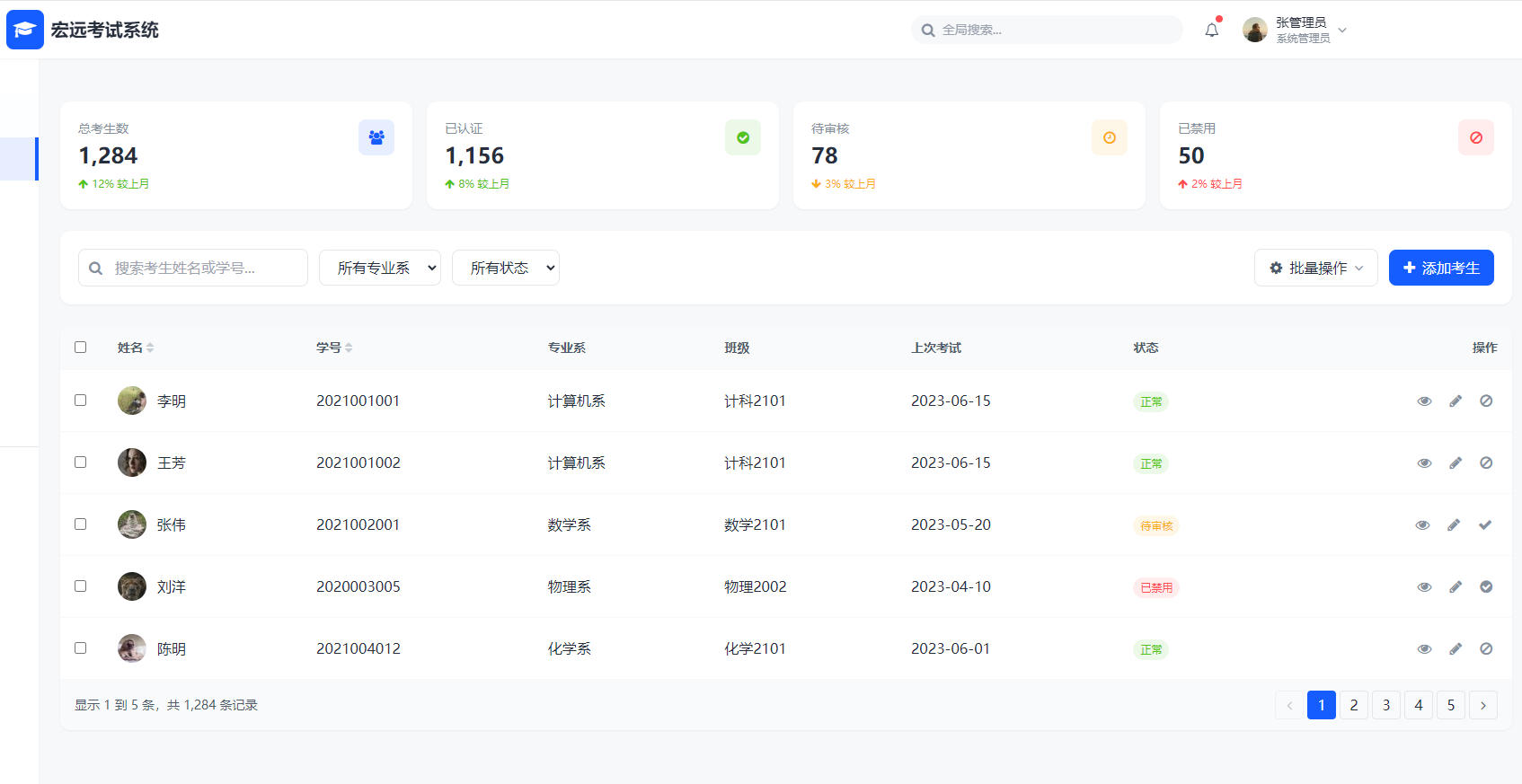Click the notification bell icon
Image resolution: width=1522 pixels, height=784 pixels.
coord(1211,31)
